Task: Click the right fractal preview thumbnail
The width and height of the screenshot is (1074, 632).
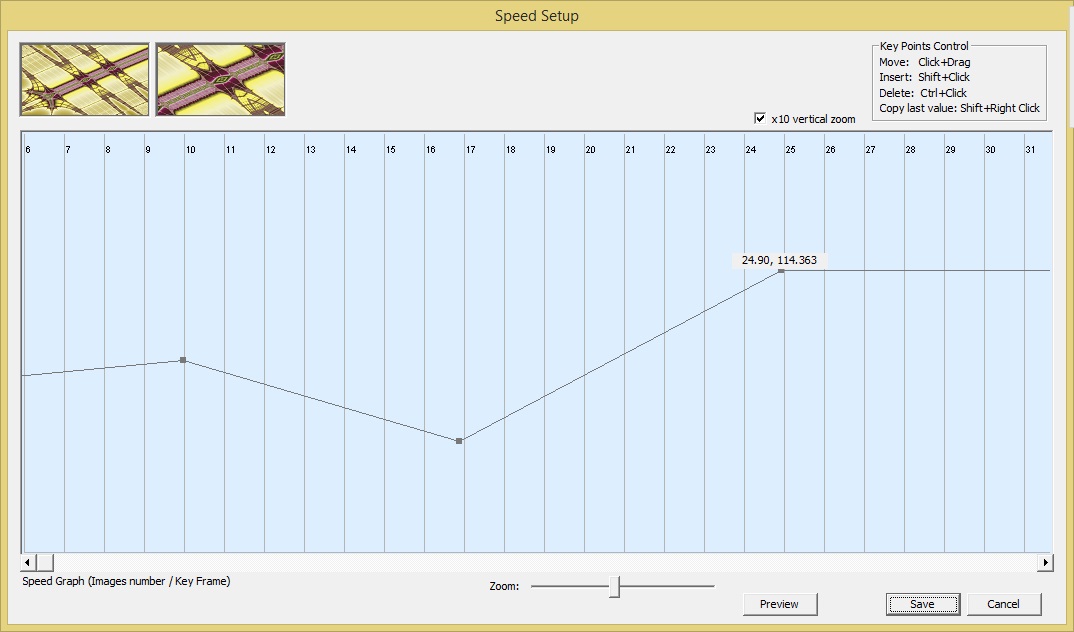Action: click(220, 79)
